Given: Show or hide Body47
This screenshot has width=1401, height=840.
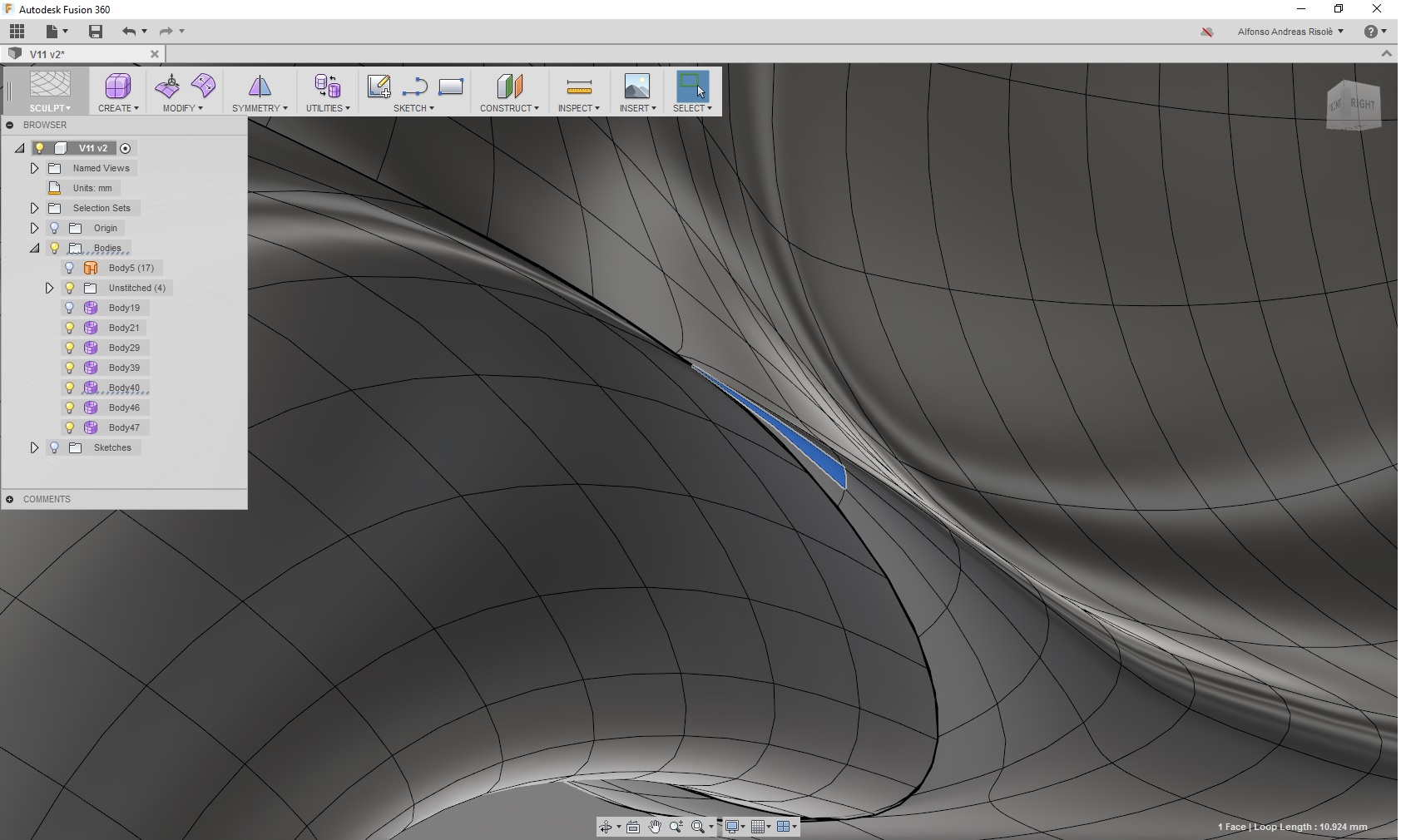Looking at the screenshot, I should [69, 427].
